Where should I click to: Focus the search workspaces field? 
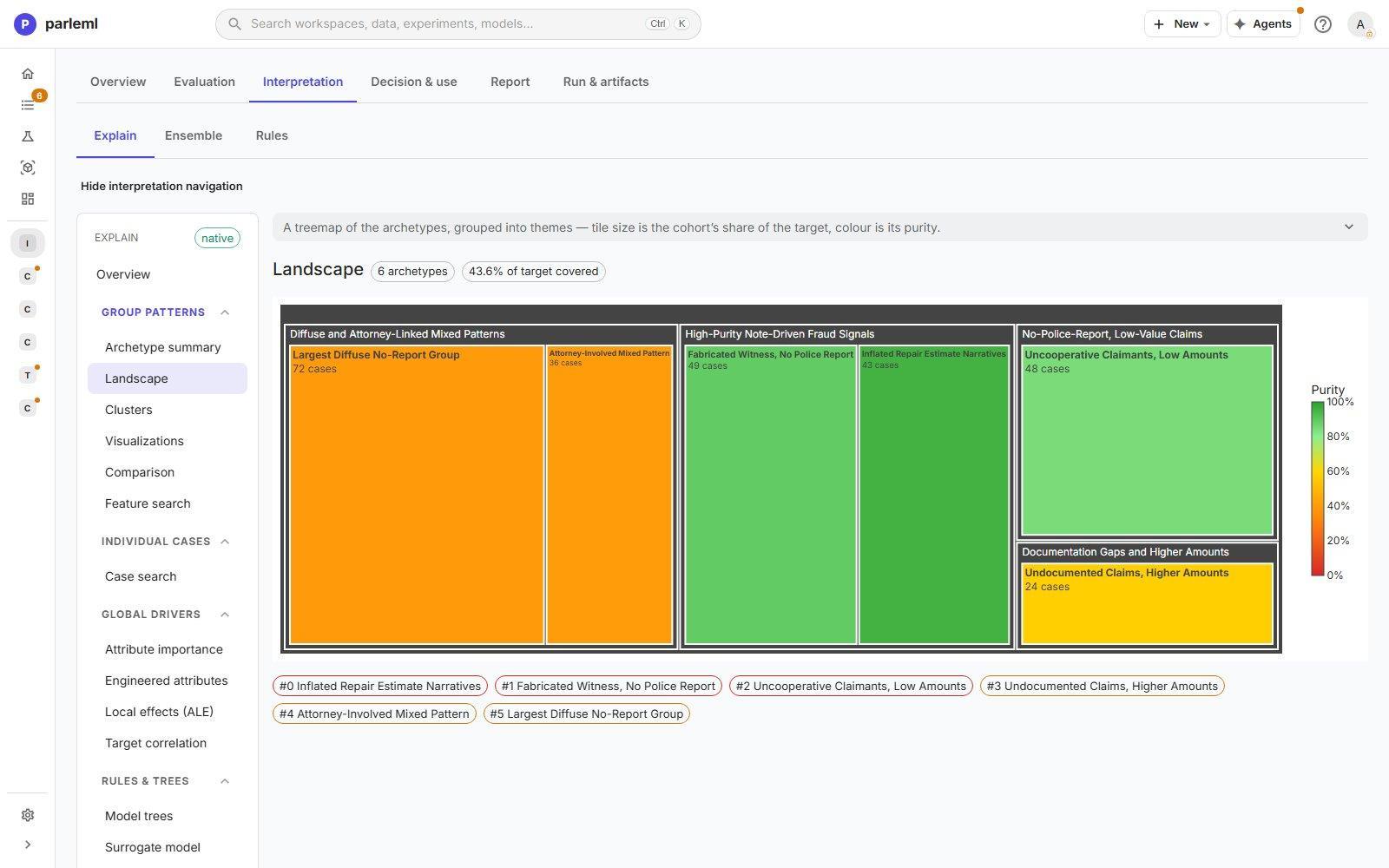tap(458, 24)
